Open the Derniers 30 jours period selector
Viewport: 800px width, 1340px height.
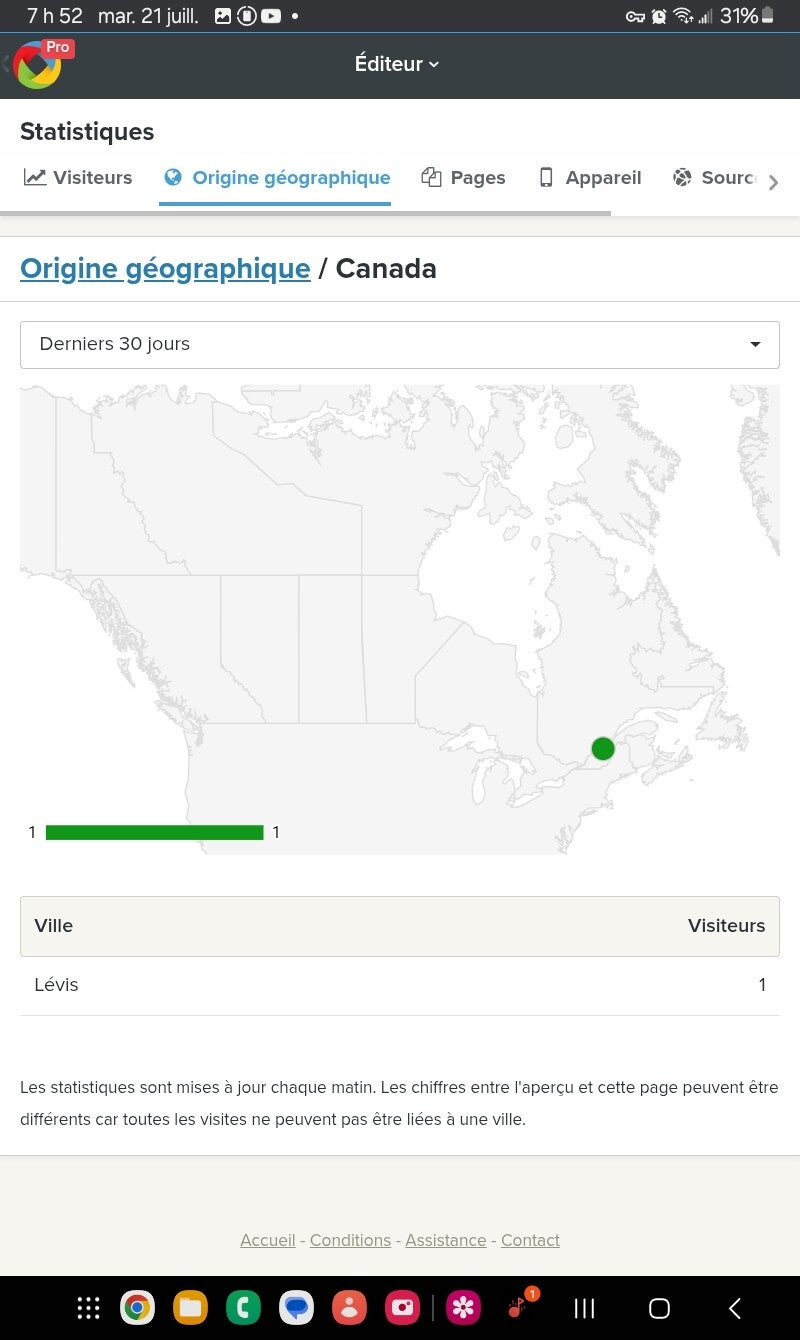[x=400, y=344]
